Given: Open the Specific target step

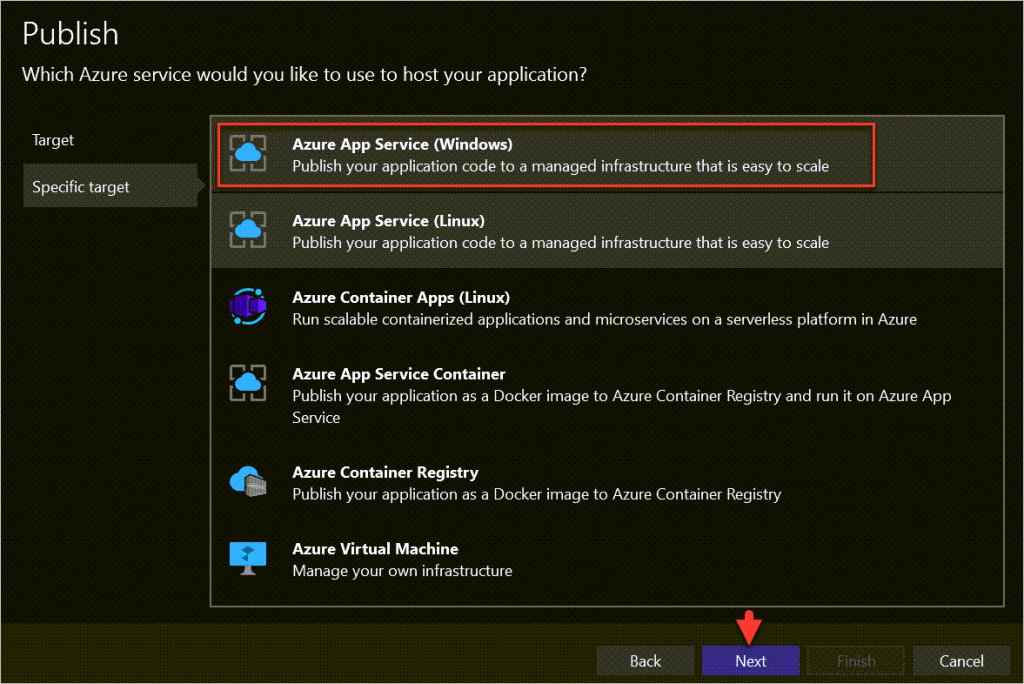Looking at the screenshot, I should [110, 187].
